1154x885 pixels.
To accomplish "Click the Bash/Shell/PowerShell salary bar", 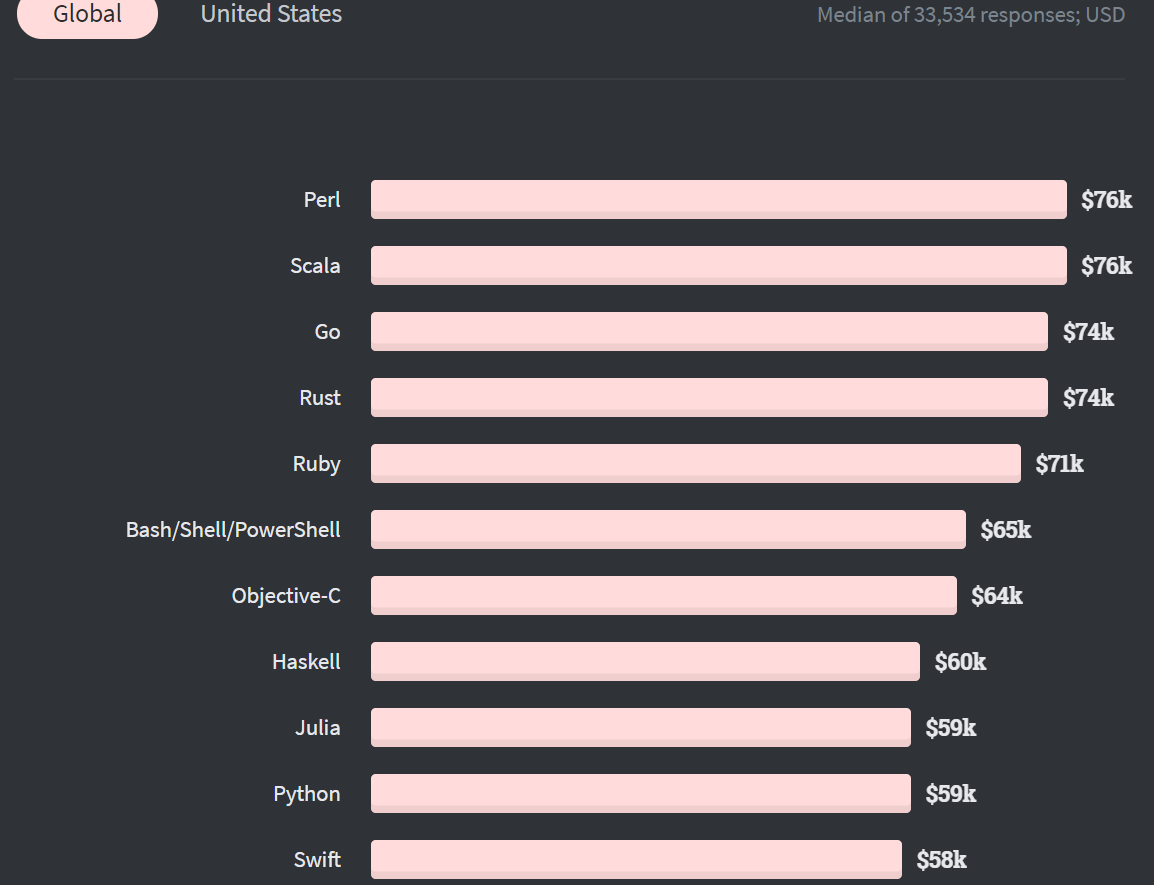I will pos(668,529).
